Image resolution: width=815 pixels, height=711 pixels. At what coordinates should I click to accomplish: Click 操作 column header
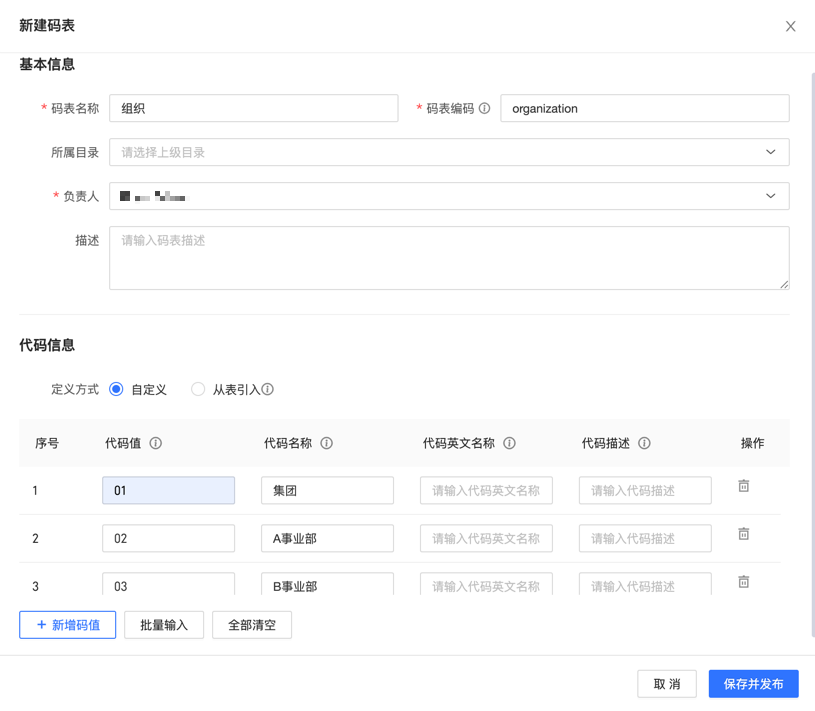(752, 443)
